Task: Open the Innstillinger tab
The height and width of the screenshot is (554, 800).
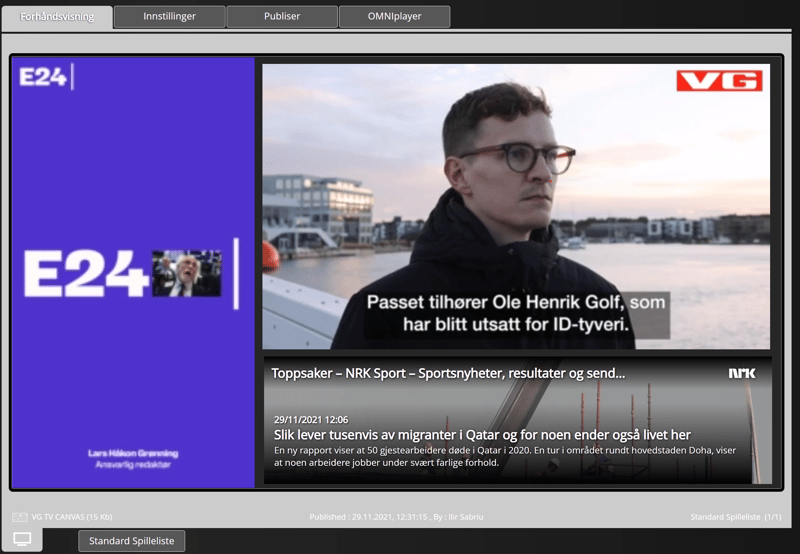Action: (169, 16)
